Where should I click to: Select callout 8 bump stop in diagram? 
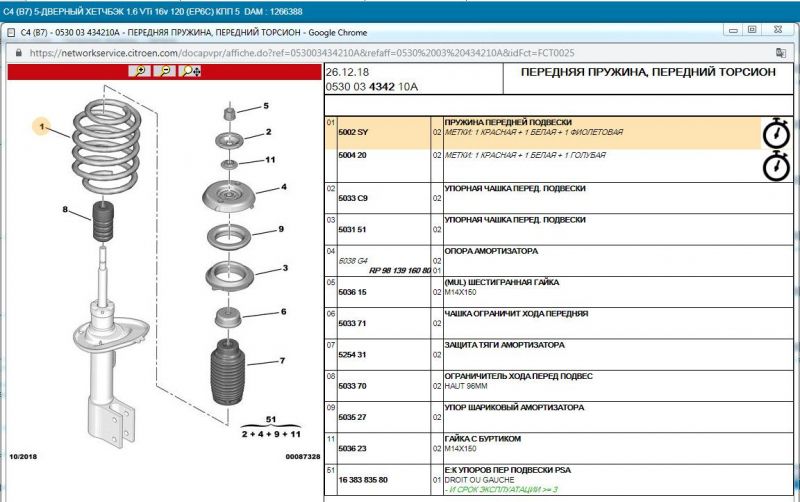click(65, 210)
